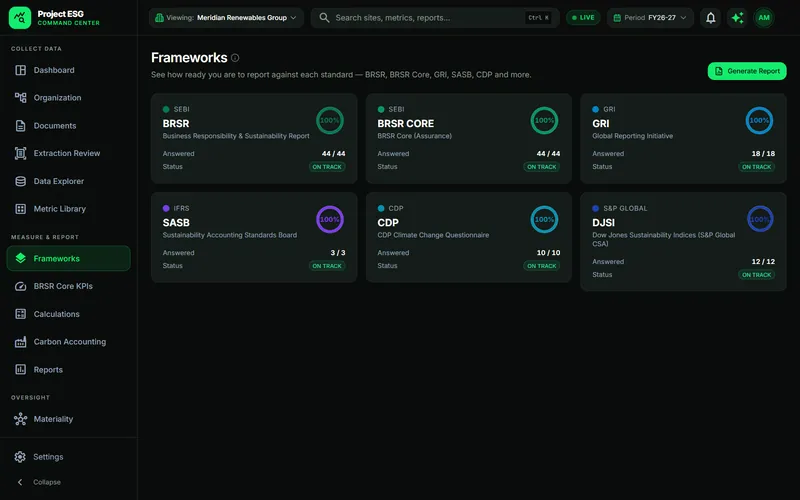Click the GRI blue 100% progress ring
The image size is (800, 500).
(759, 120)
